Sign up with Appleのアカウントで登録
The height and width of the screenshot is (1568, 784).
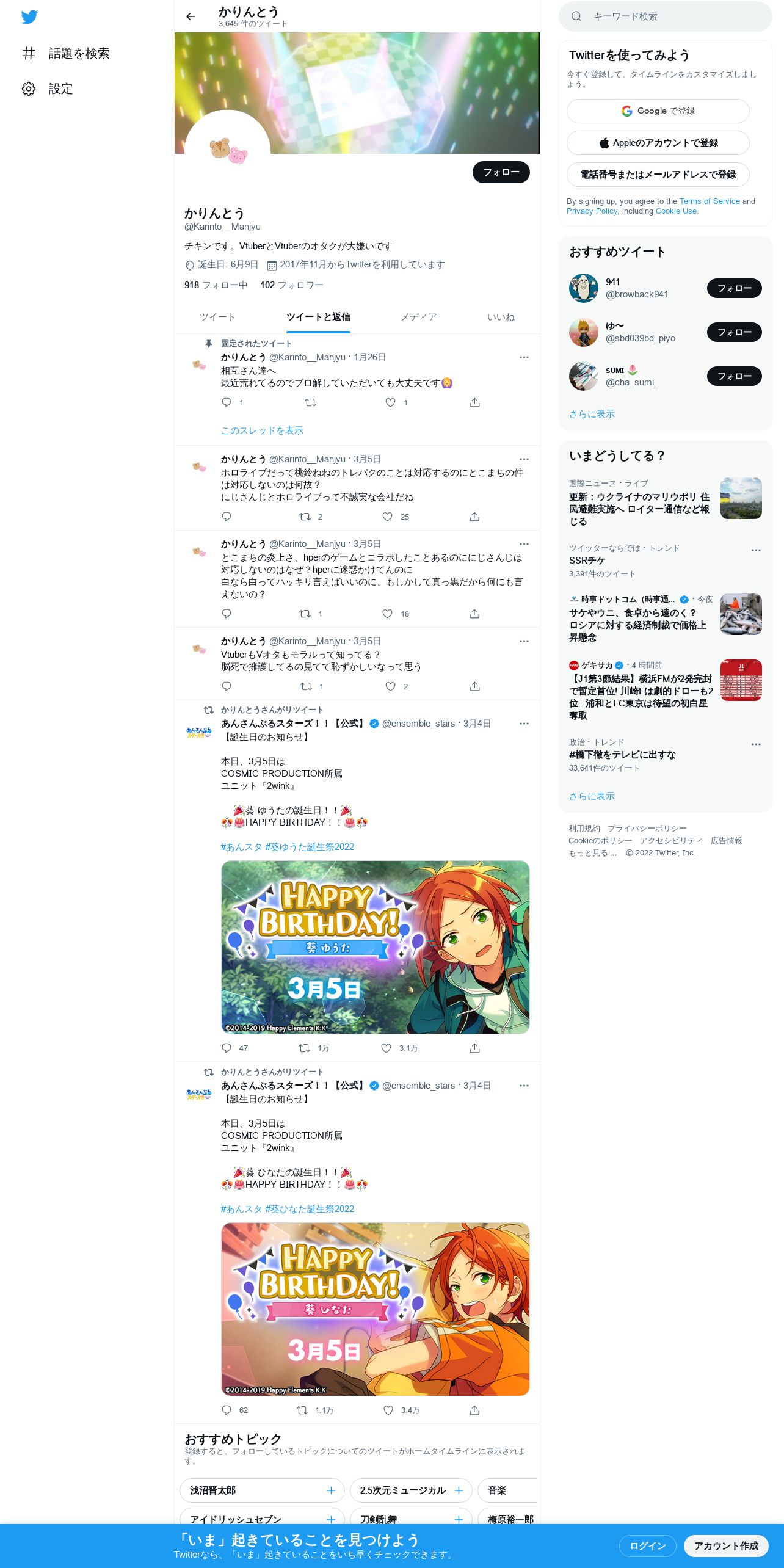point(658,143)
